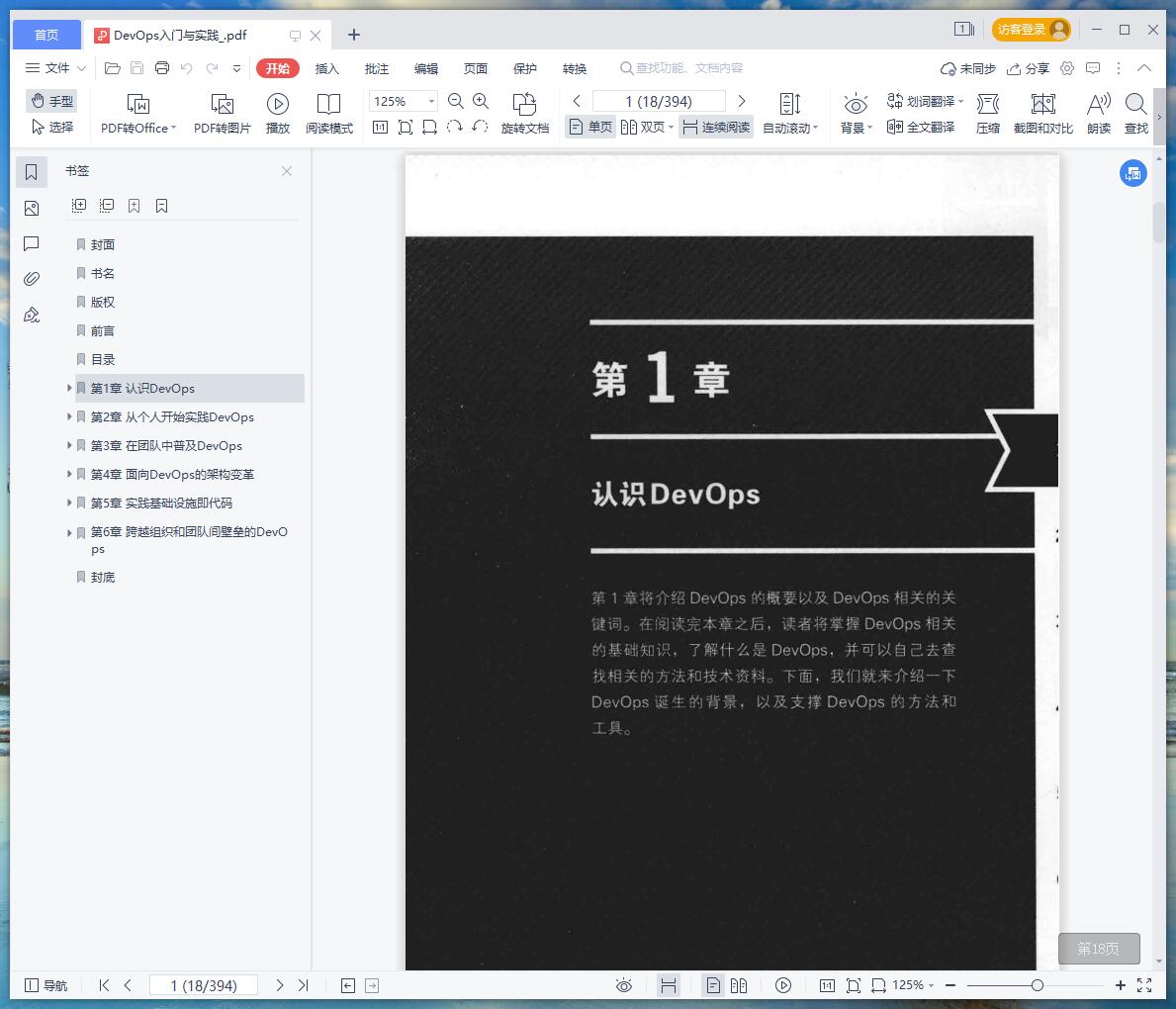Open find (查找) tool
Screen dimensions: 1176x1009
(1136, 114)
